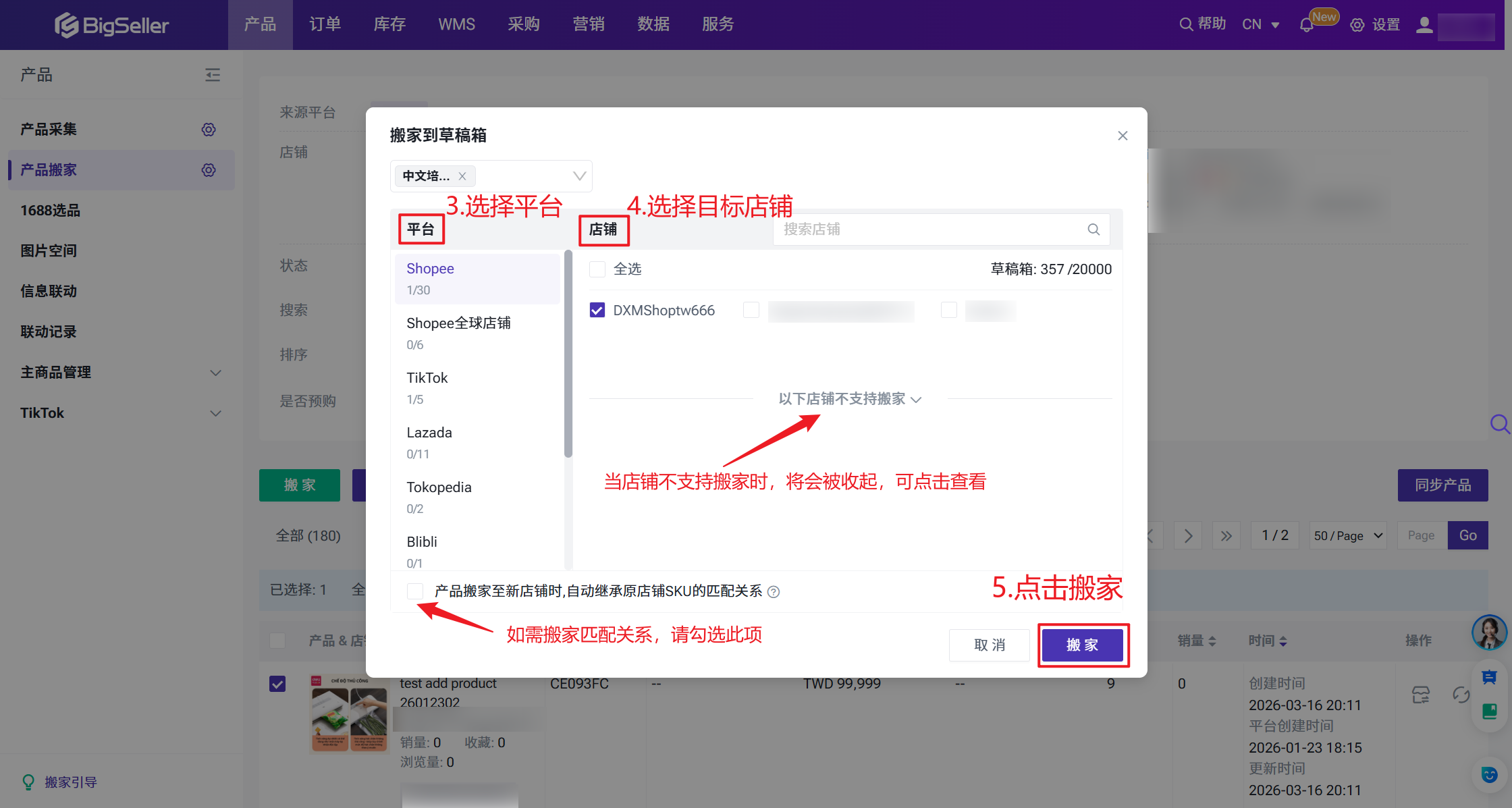
Task: Click gear icon beside 产品采集
Action: tap(209, 129)
